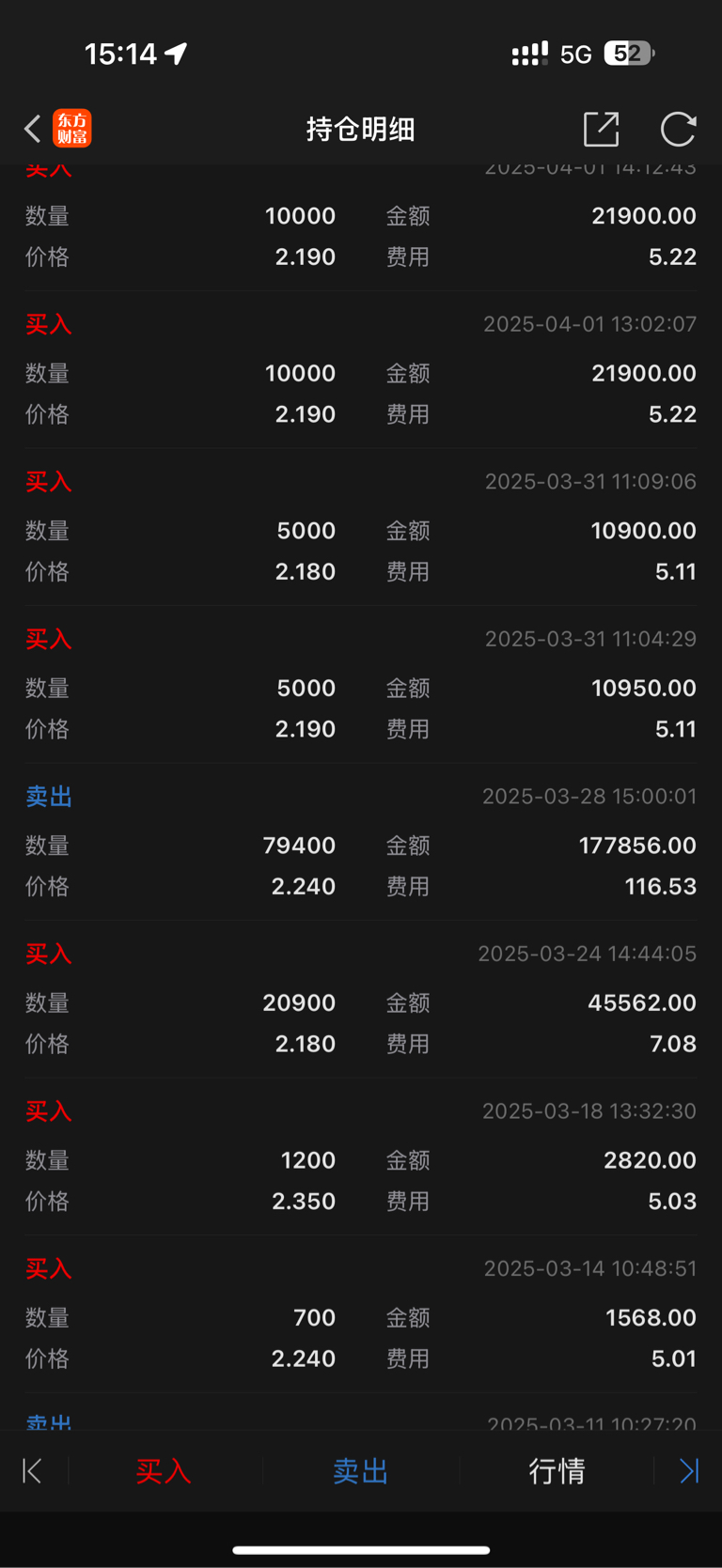The image size is (722, 1568).
Task: Open the 卖出 record from 2025-03-28 15:00:01
Action: [361, 842]
